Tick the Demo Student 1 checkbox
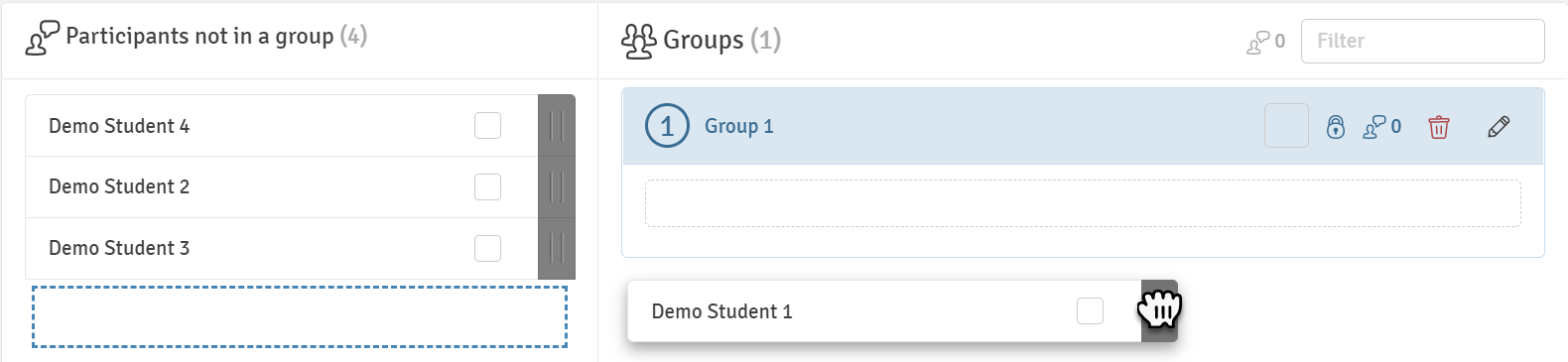Image resolution: width=1568 pixels, height=362 pixels. pos(1090,311)
